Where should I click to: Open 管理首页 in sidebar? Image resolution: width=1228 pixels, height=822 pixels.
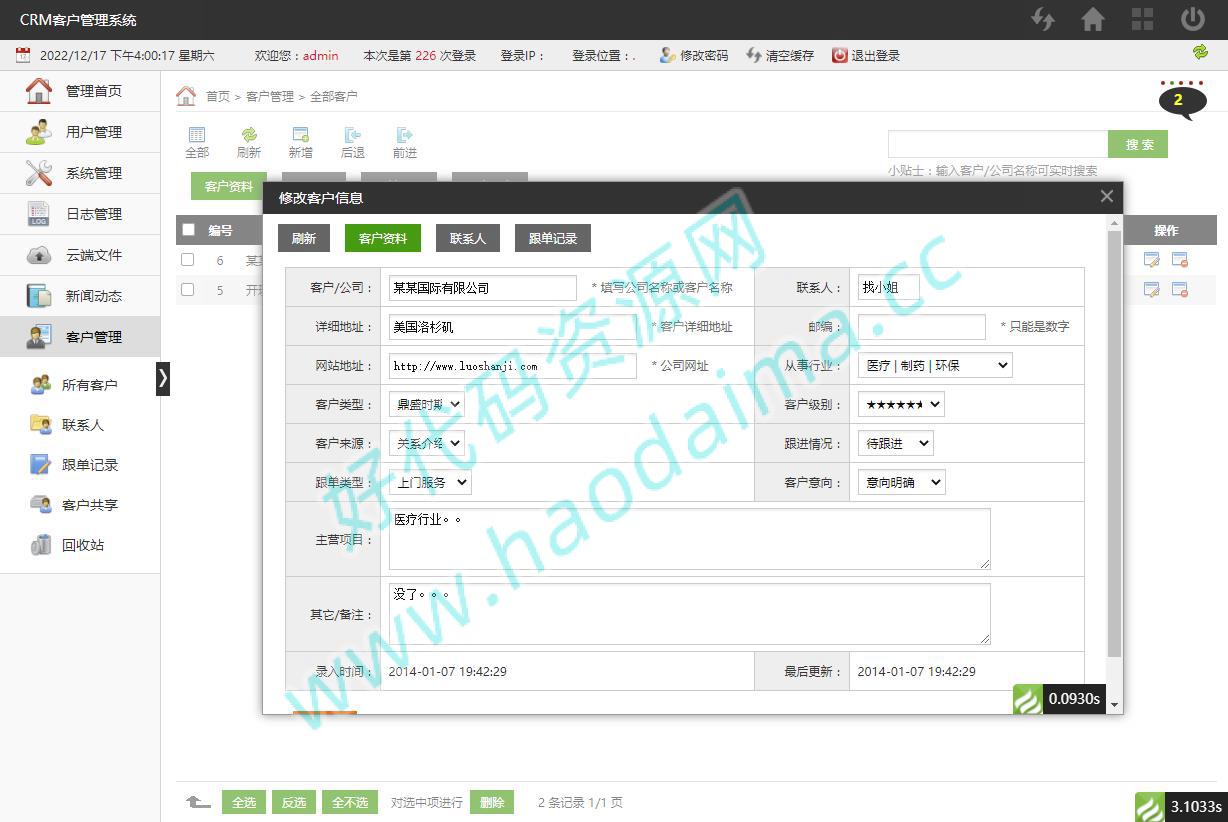click(80, 91)
